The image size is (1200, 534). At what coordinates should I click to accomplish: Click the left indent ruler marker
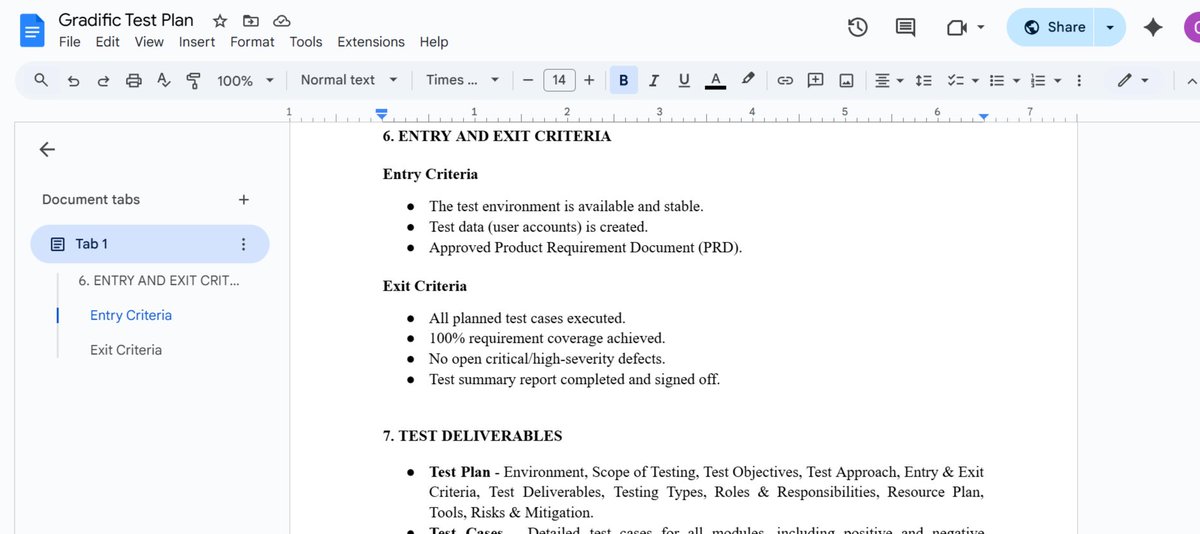point(381,114)
